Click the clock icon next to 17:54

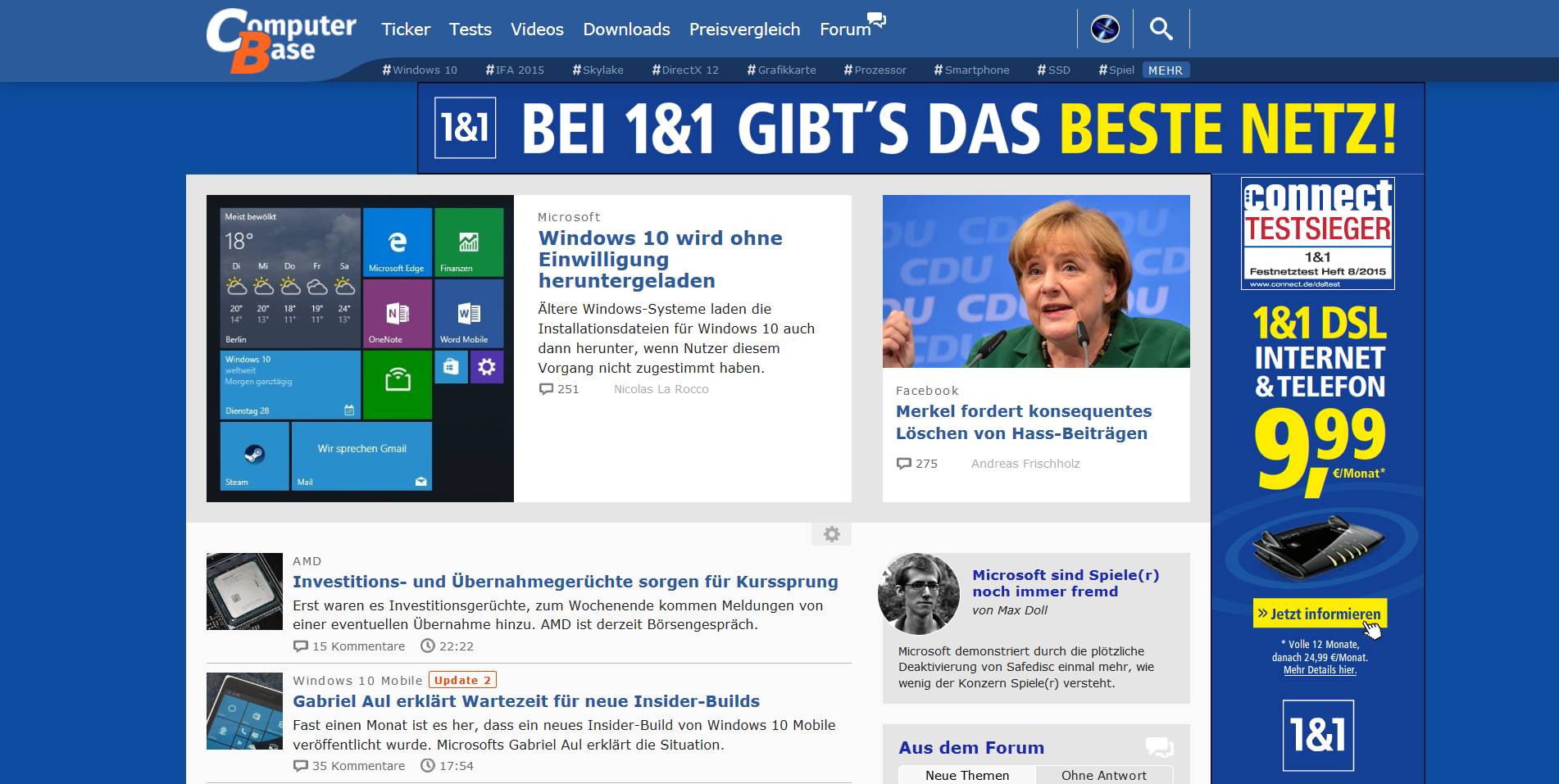(x=428, y=766)
